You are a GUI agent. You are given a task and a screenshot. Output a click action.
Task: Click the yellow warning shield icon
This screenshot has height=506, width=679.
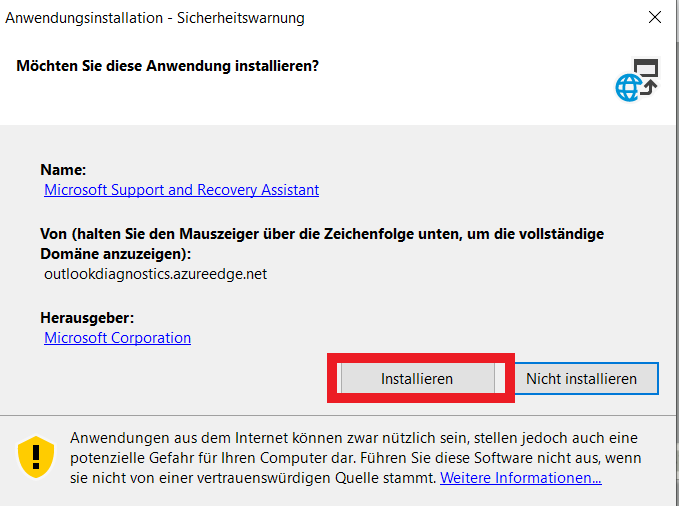click(x=36, y=457)
